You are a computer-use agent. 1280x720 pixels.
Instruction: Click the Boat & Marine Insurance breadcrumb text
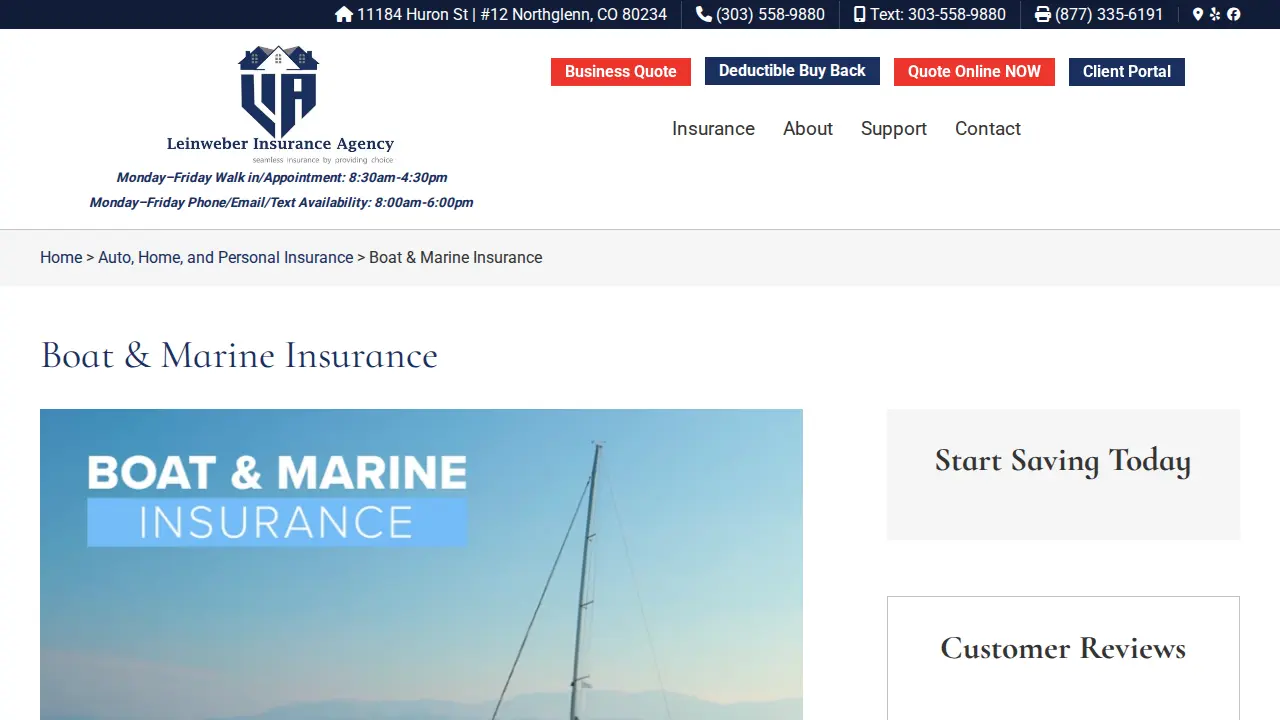pos(456,257)
